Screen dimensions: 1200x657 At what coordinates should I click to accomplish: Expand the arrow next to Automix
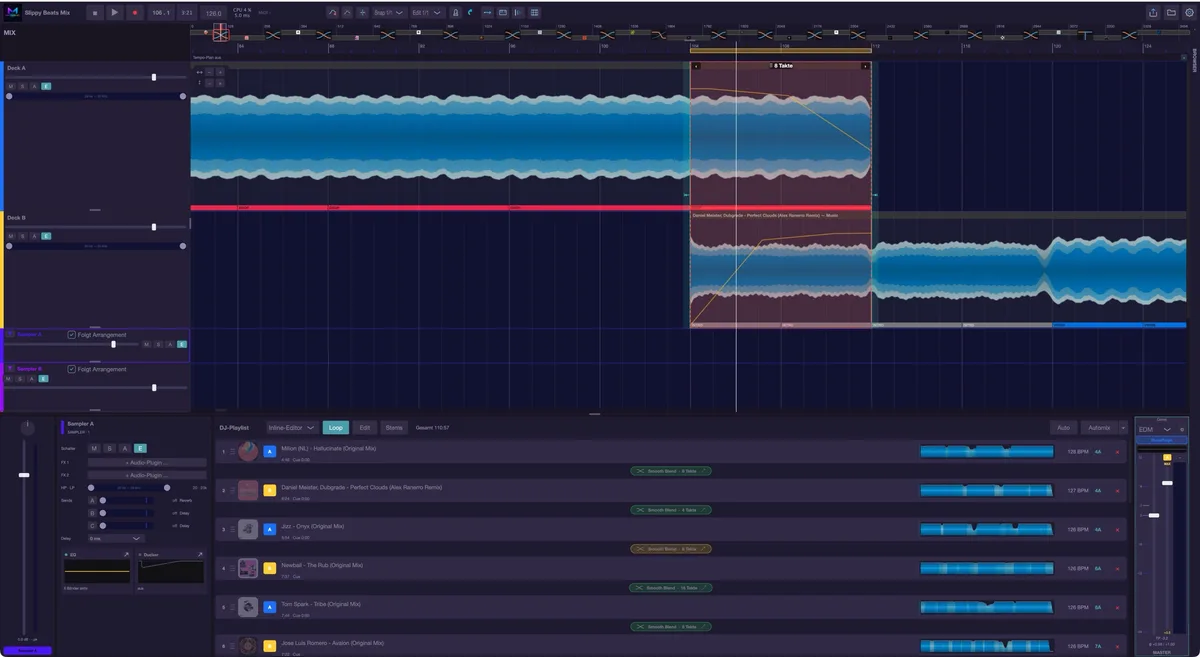[1123, 427]
